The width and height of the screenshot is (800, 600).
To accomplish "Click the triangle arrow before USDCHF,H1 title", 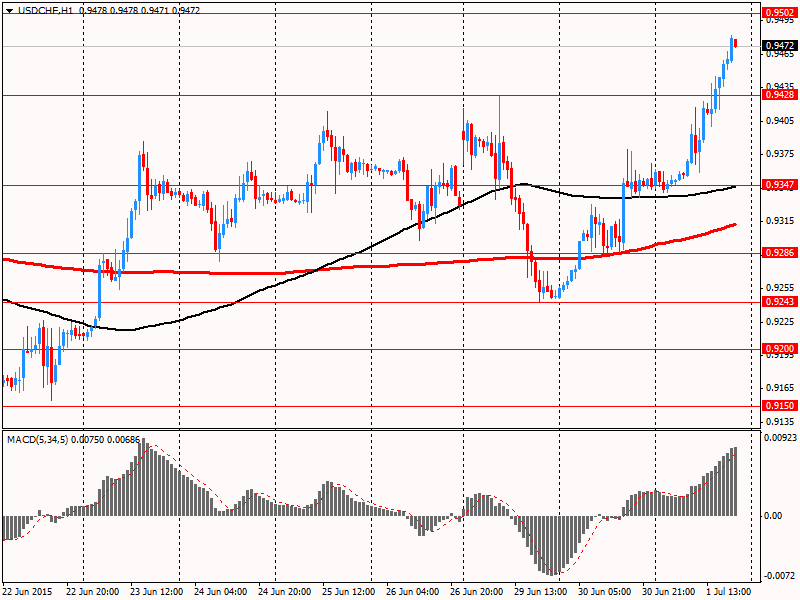I will pyautogui.click(x=9, y=10).
